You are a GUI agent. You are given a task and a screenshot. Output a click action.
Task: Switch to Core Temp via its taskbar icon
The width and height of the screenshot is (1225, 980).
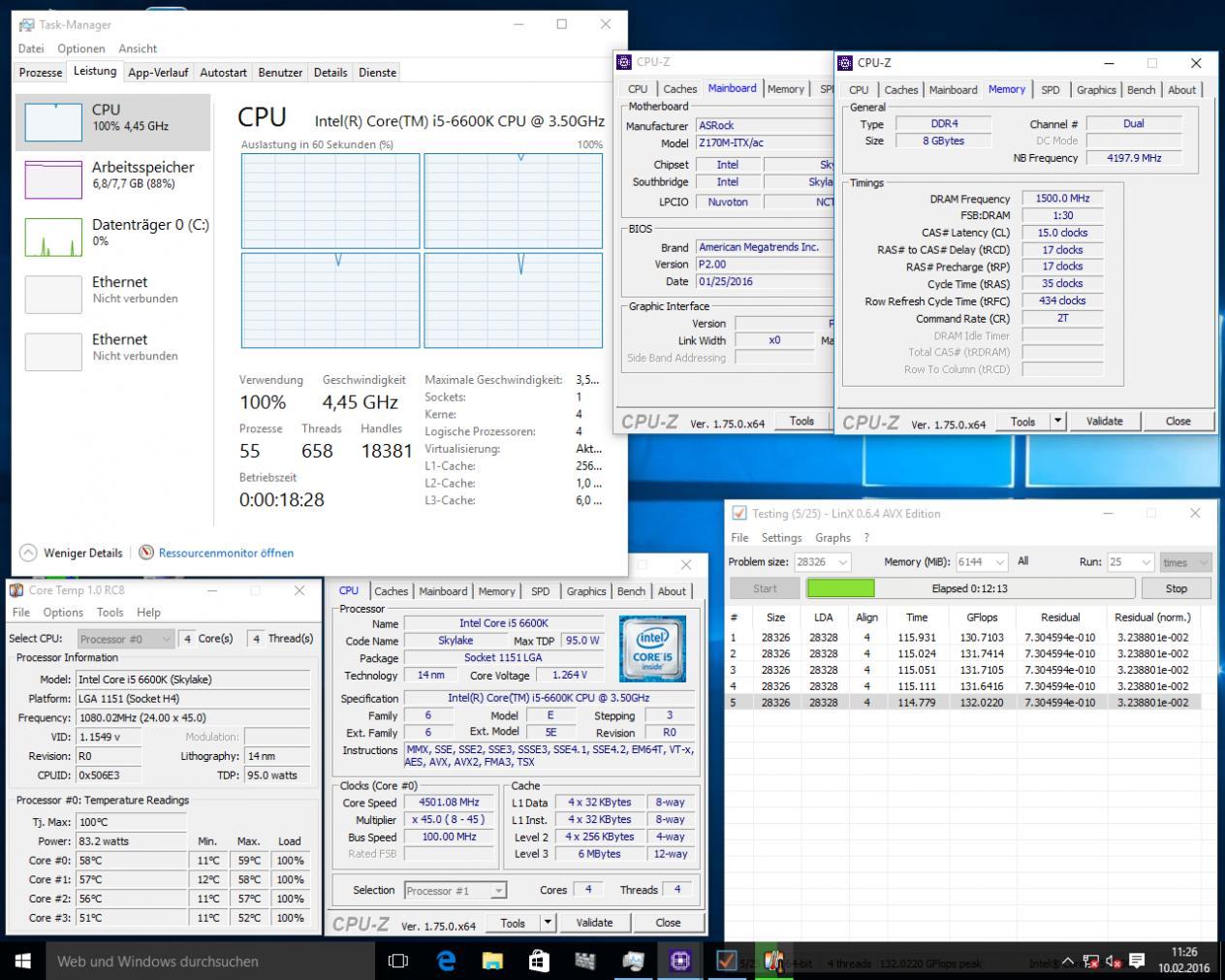(x=772, y=961)
